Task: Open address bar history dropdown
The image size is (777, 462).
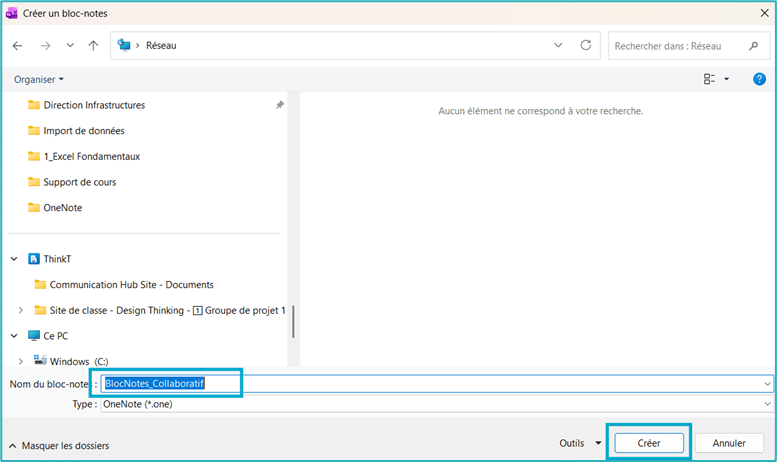Action: tap(558, 46)
